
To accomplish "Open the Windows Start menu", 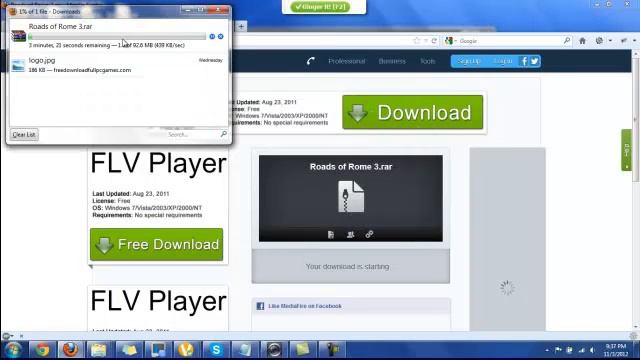I will (13, 350).
